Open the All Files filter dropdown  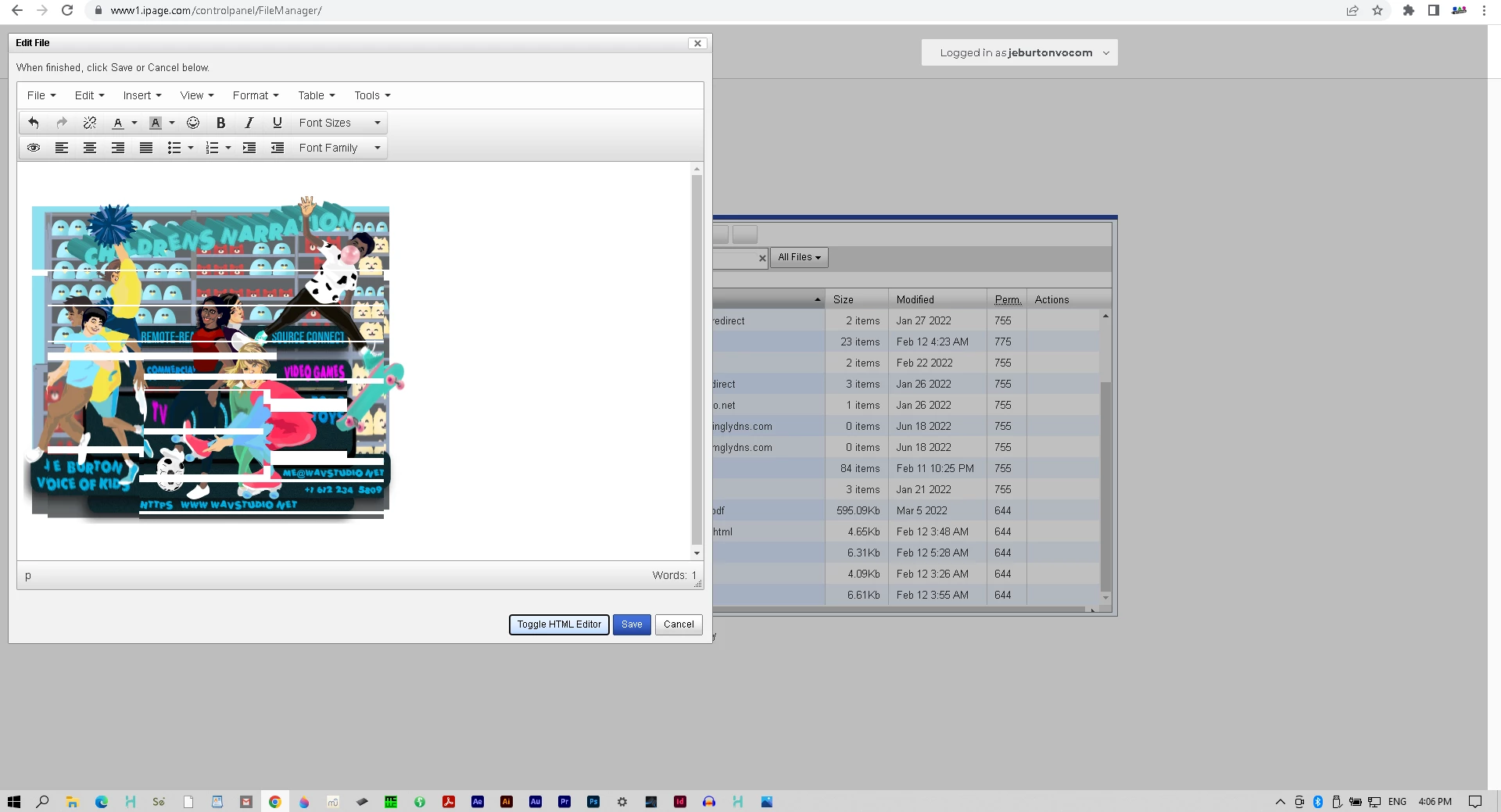799,257
